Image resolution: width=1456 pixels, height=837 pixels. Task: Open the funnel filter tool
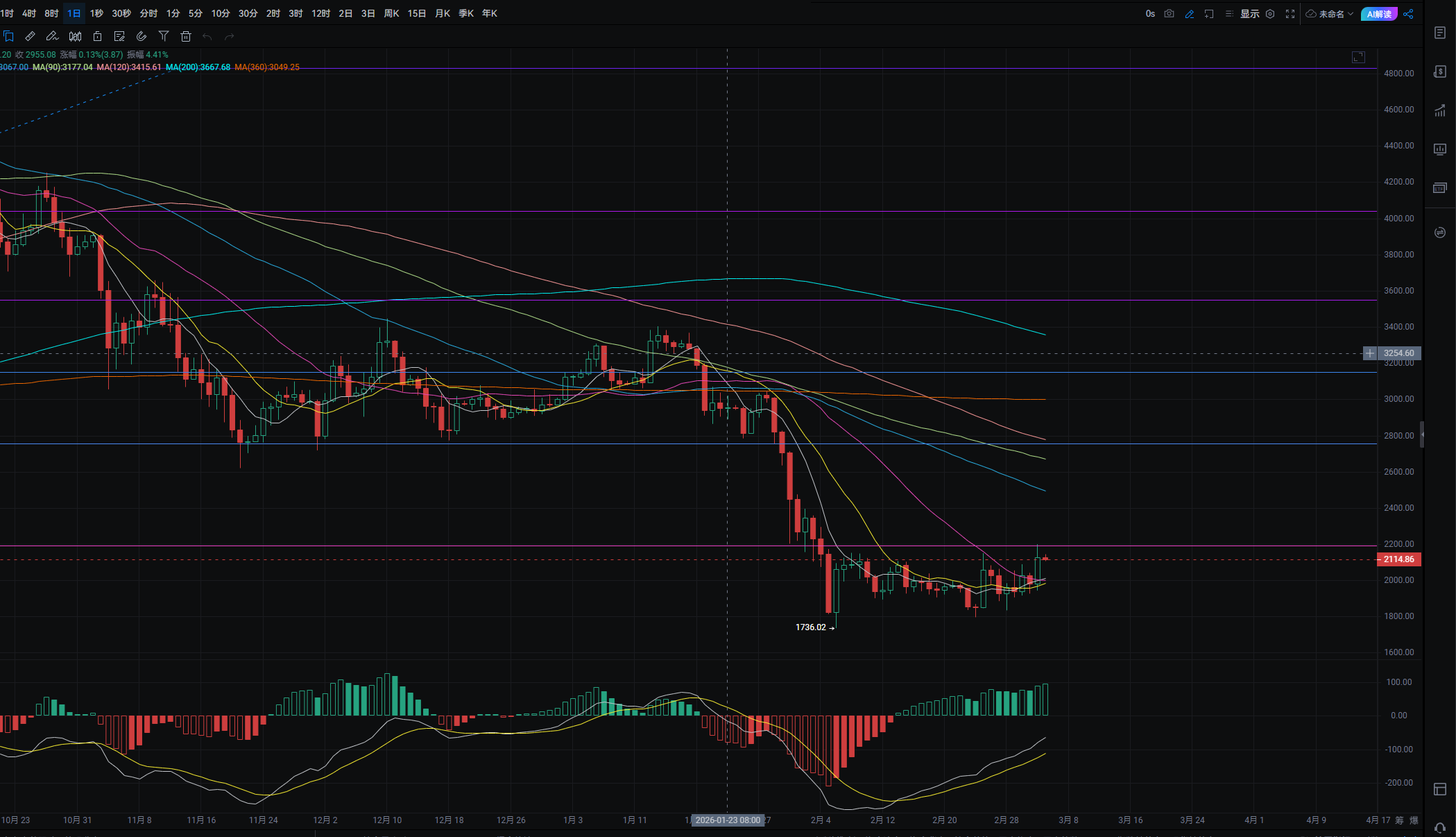tap(164, 36)
